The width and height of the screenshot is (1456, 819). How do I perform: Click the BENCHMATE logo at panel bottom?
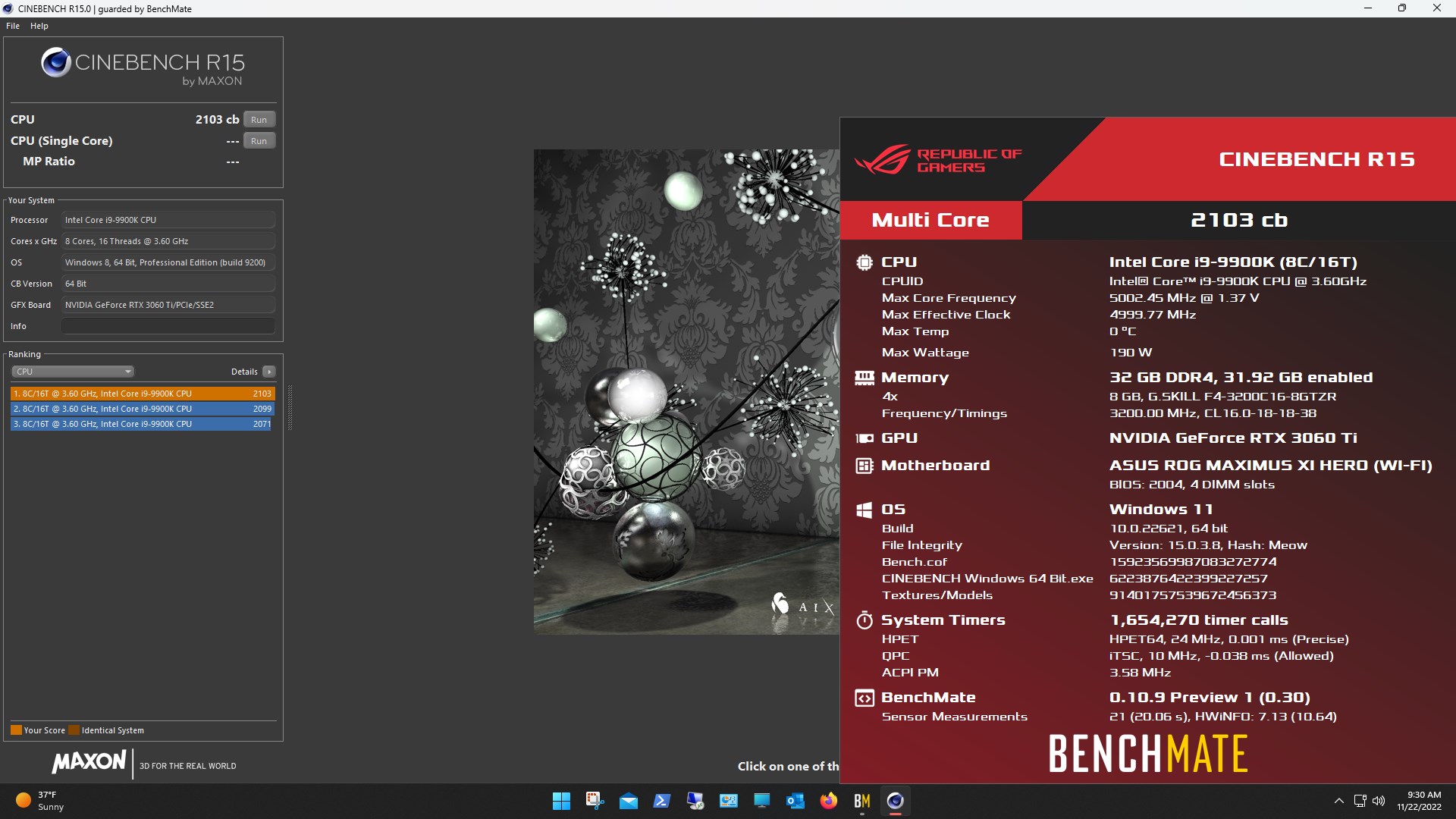click(x=1148, y=753)
